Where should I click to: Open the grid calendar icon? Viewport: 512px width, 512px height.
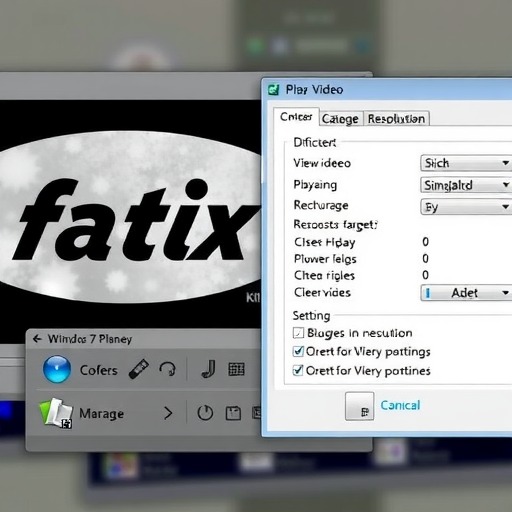point(236,369)
